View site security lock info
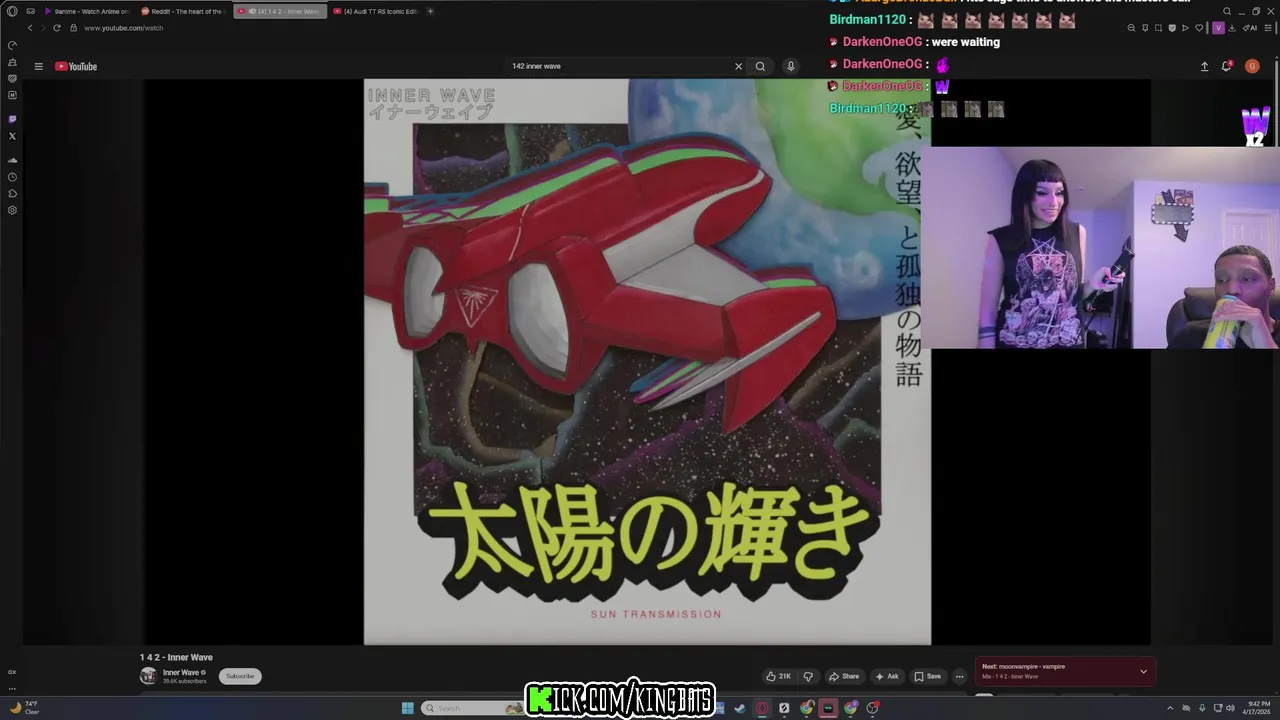The height and width of the screenshot is (720, 1280). (x=73, y=28)
